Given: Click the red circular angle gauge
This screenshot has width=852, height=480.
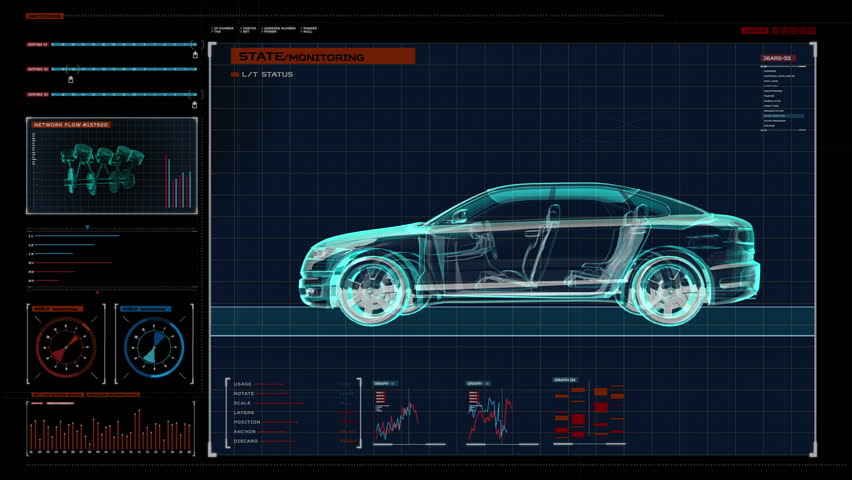Looking at the screenshot, I should click(x=65, y=346).
